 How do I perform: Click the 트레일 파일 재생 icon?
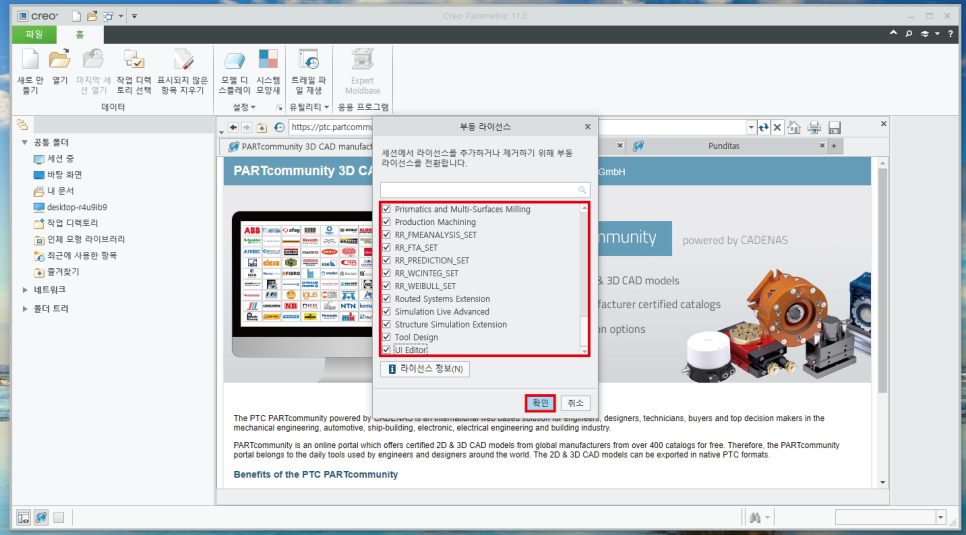(308, 71)
